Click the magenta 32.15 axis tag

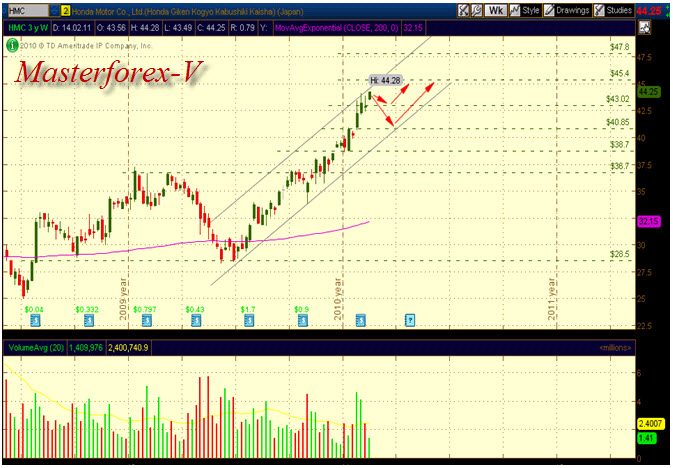[649, 222]
